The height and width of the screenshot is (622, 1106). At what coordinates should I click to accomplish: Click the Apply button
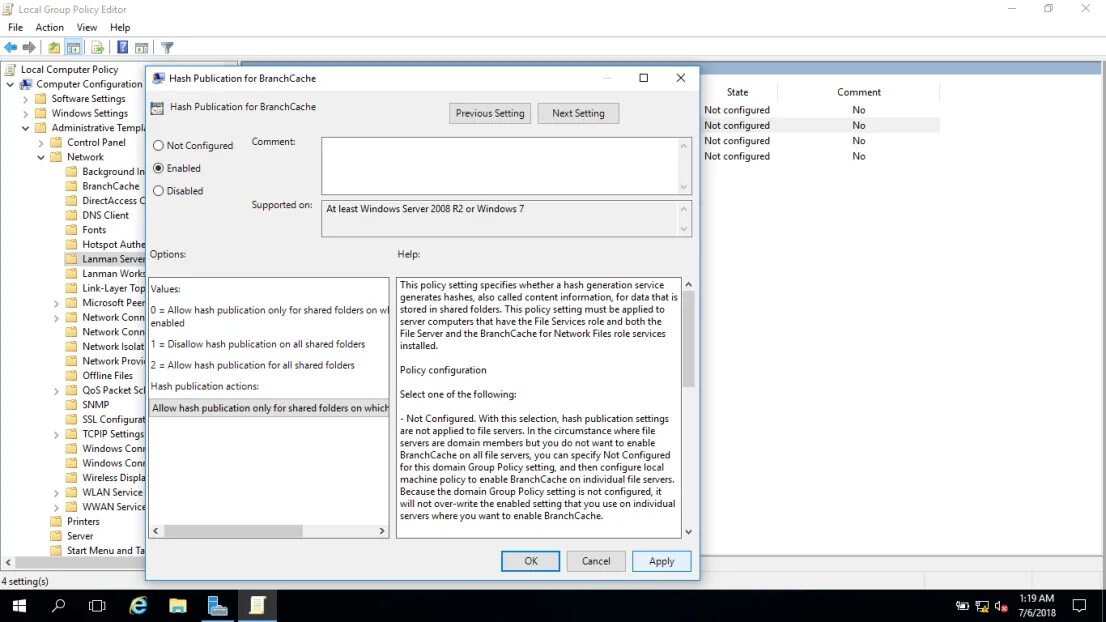click(x=662, y=561)
